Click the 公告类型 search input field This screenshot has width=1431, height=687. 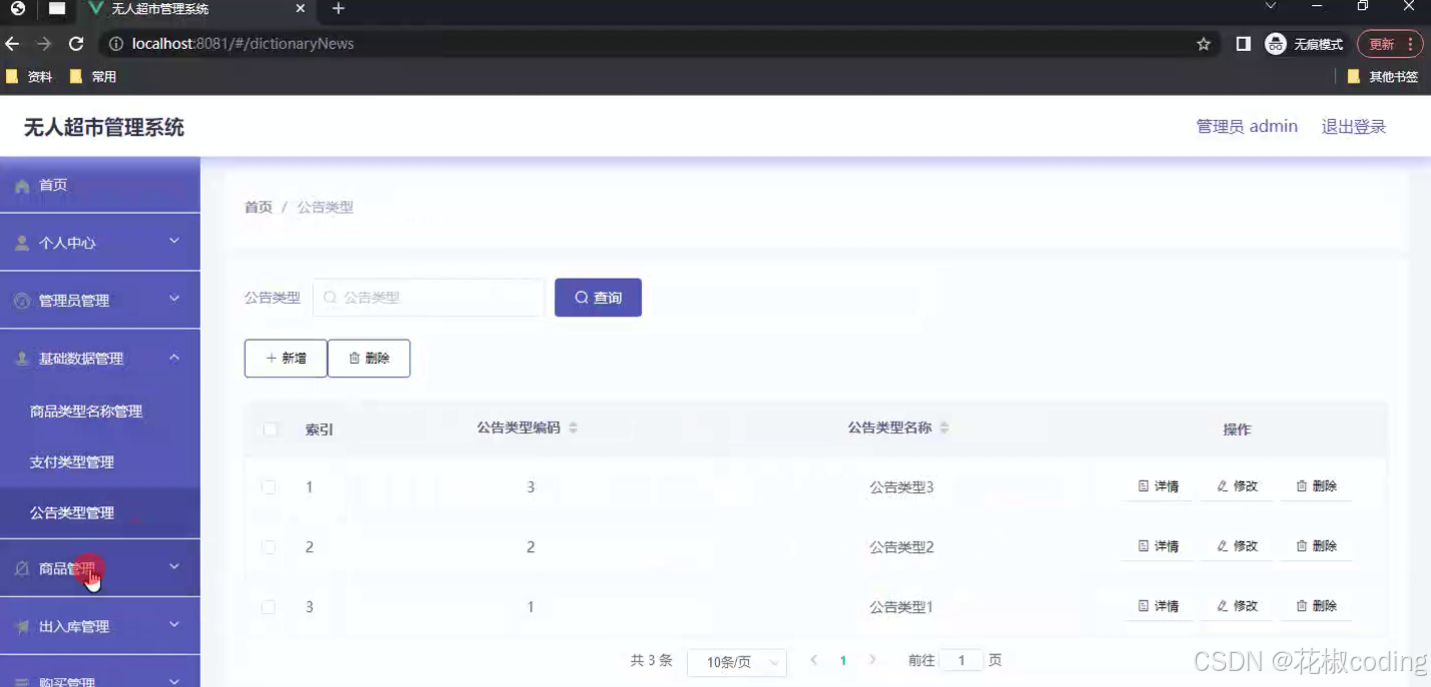pyautogui.click(x=428, y=297)
